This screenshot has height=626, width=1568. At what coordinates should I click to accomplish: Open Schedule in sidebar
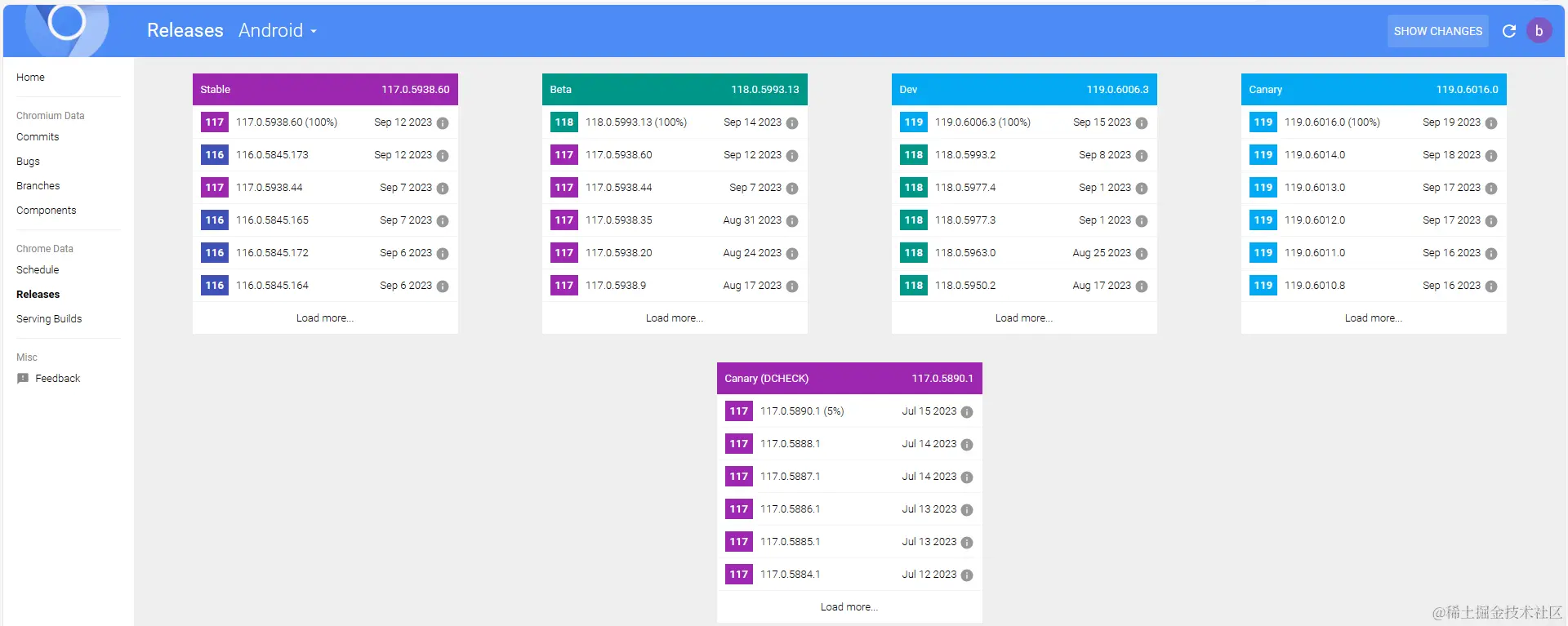click(x=38, y=270)
